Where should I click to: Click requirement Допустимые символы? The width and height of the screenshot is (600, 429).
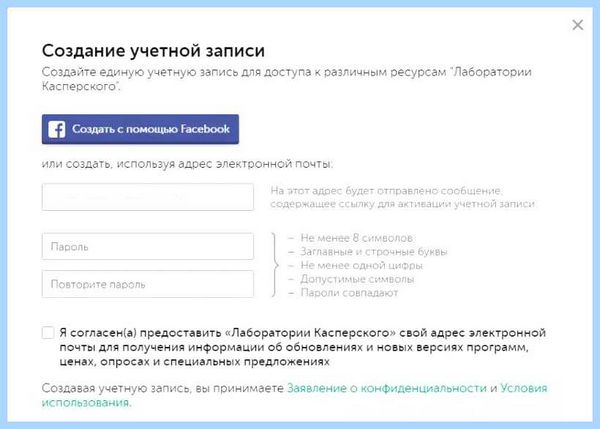tap(357, 279)
